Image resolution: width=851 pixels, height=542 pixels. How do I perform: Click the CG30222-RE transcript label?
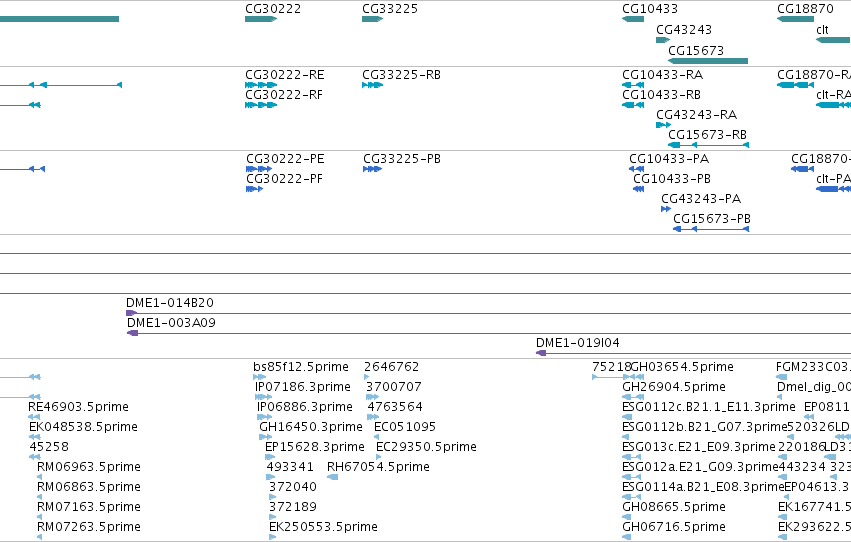pyautogui.click(x=285, y=75)
